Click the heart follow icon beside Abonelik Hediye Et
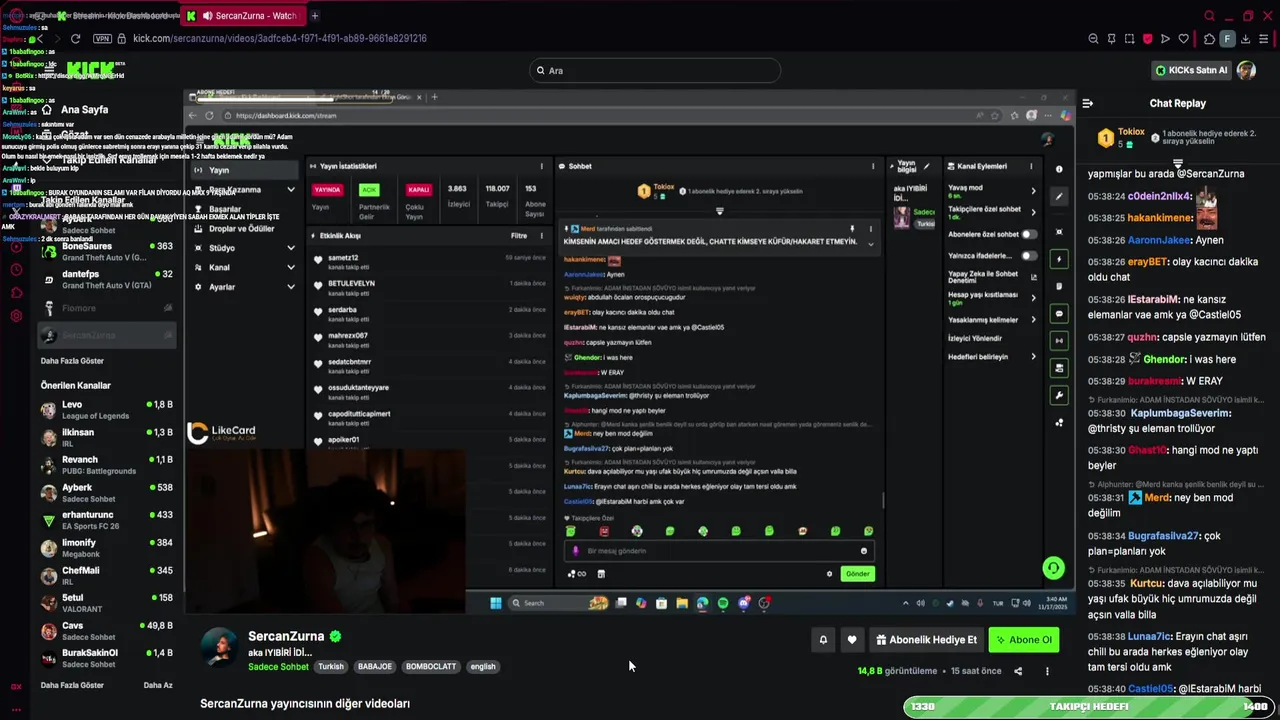This screenshot has width=1280, height=720. click(852, 640)
